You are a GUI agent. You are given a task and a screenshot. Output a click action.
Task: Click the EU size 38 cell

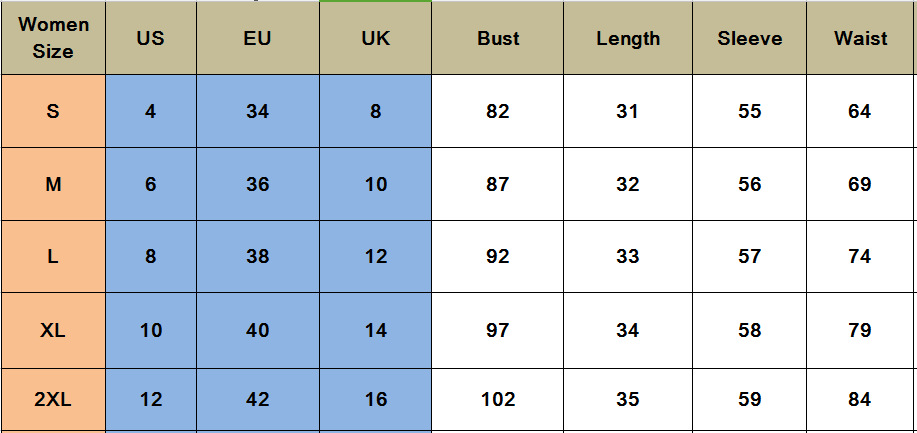tap(258, 257)
